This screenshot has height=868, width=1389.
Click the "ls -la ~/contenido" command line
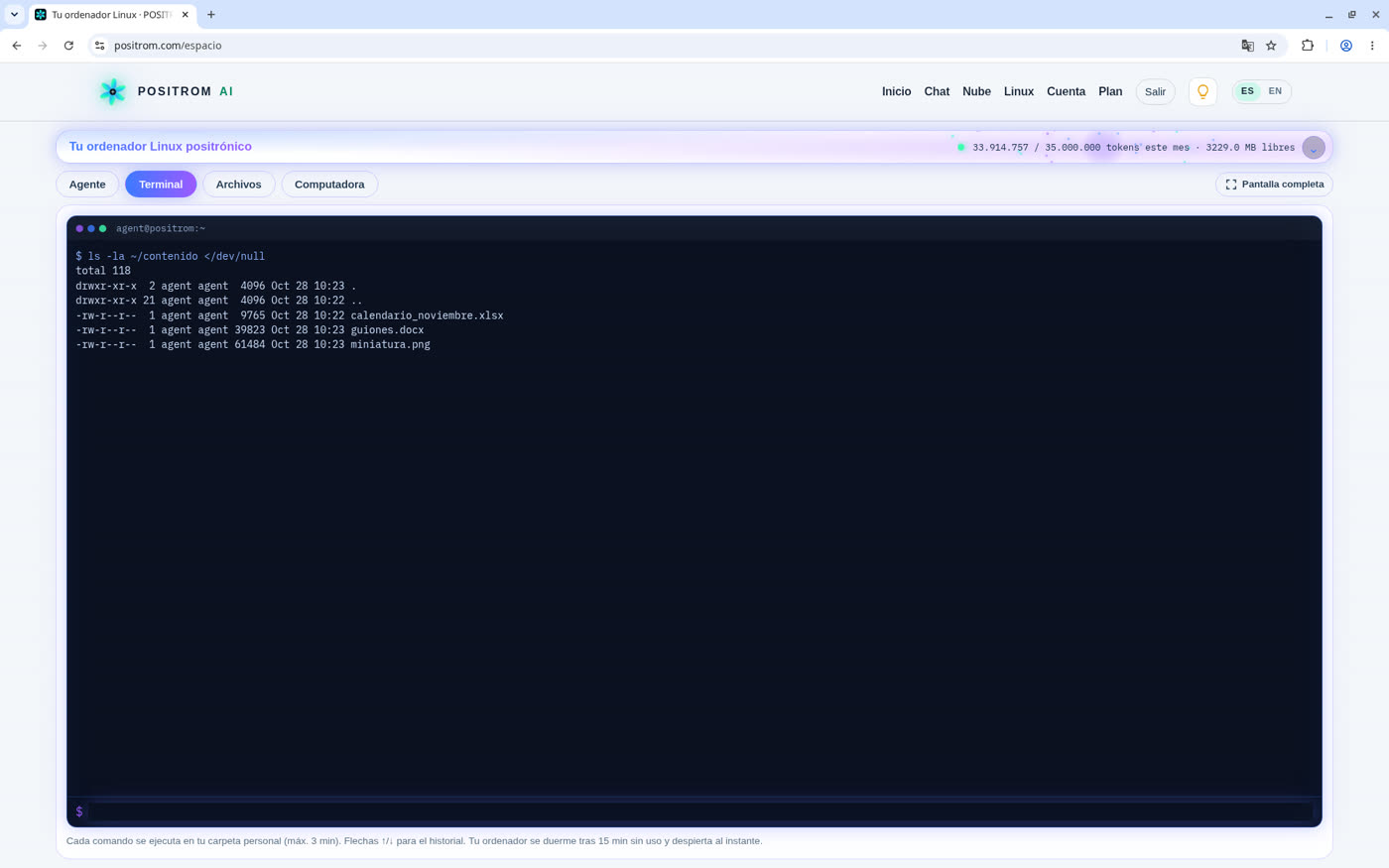pyautogui.click(x=170, y=257)
